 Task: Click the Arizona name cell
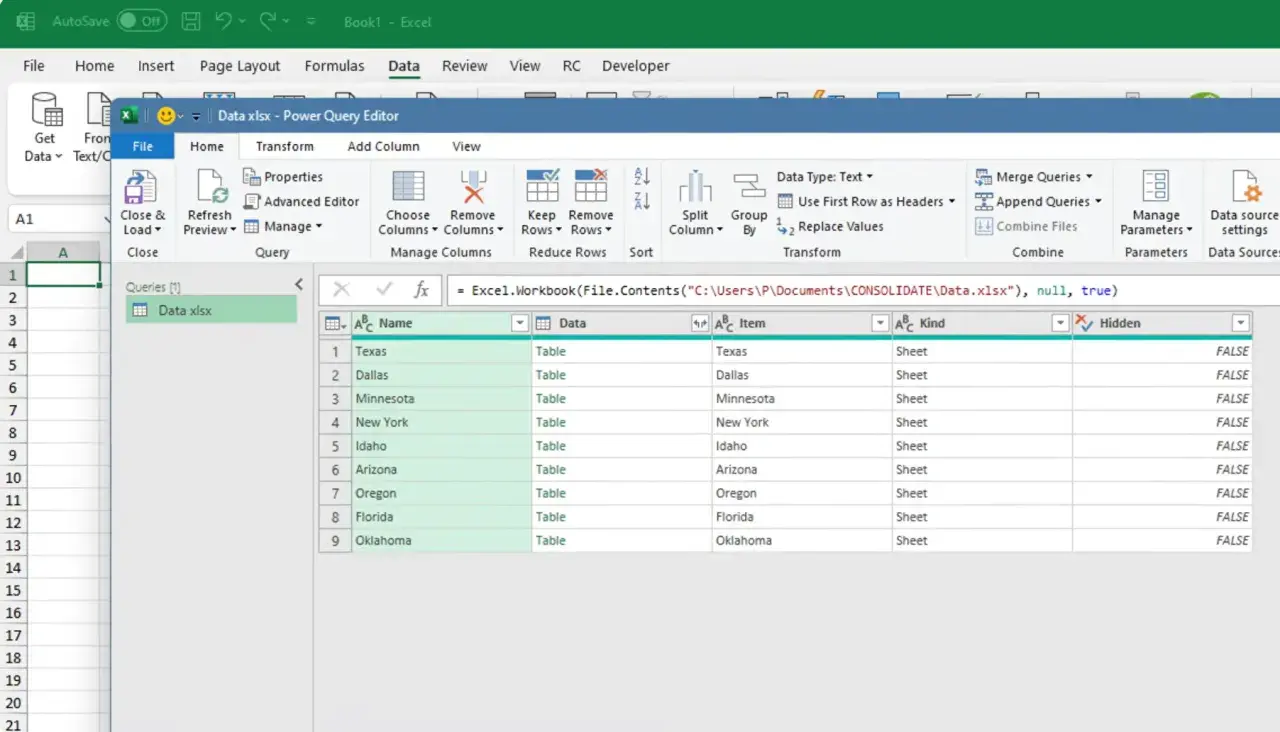(441, 470)
